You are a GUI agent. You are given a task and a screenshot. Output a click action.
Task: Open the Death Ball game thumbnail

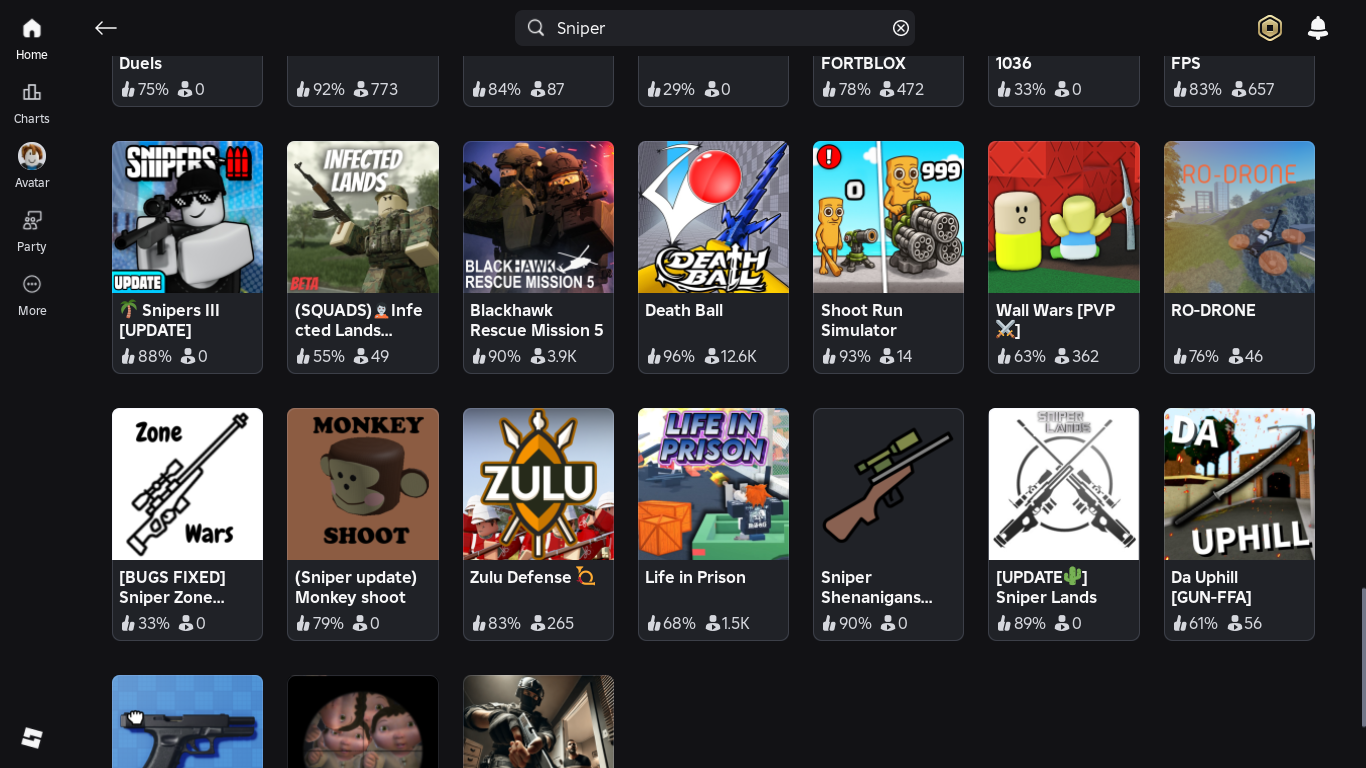point(713,217)
